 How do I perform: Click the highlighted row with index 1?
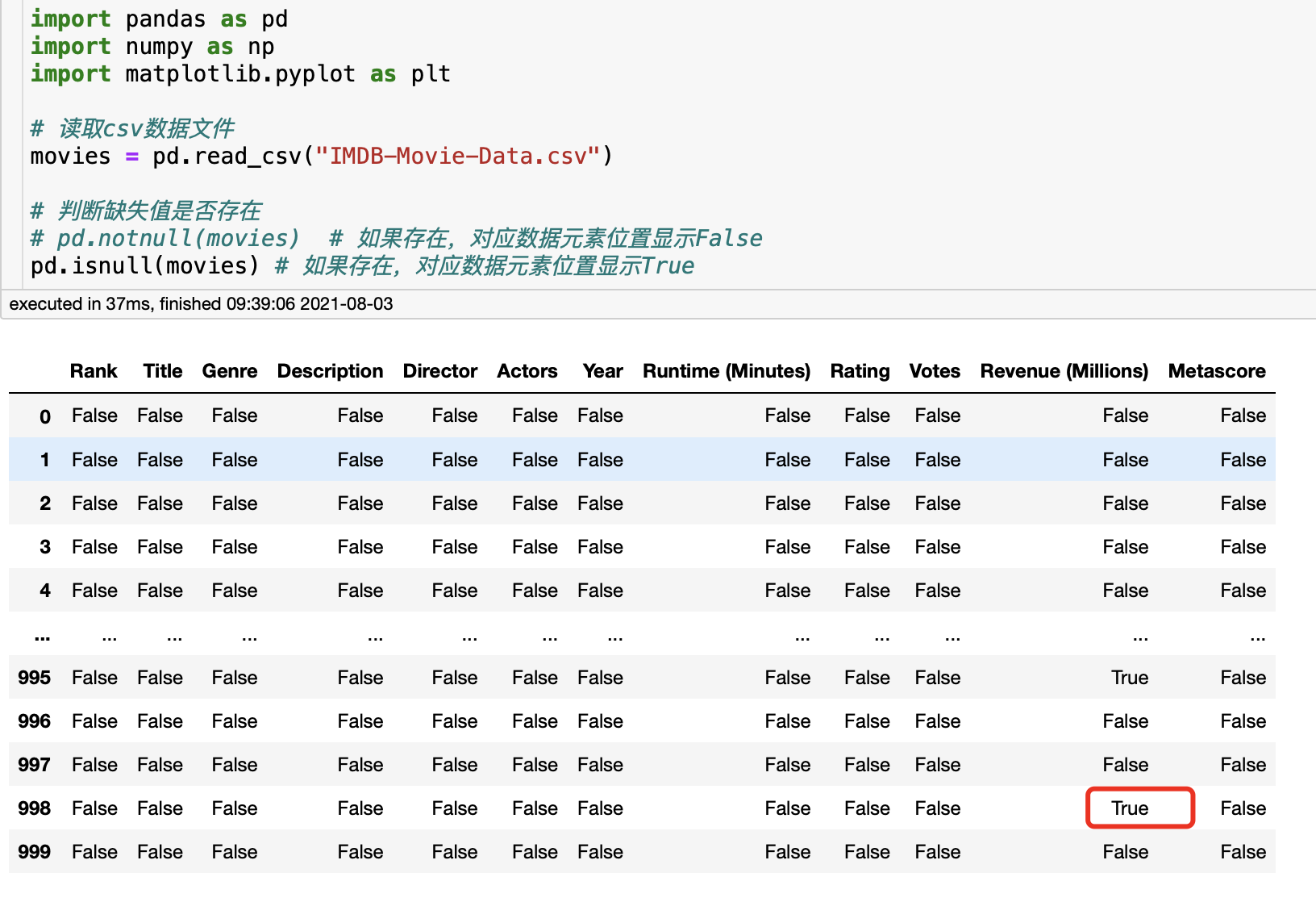[642, 460]
